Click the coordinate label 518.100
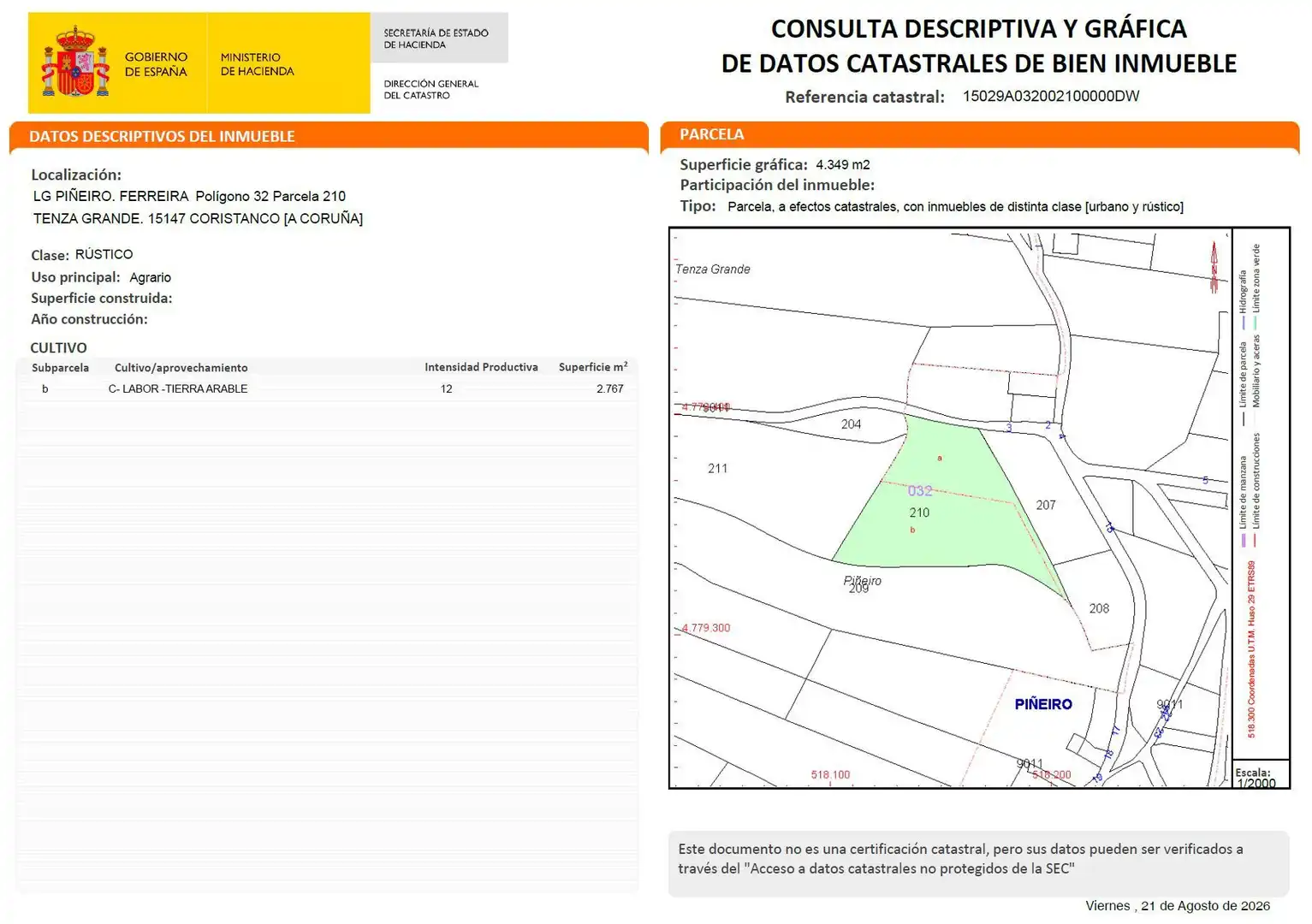This screenshot has width=1312, height=924. (x=830, y=775)
